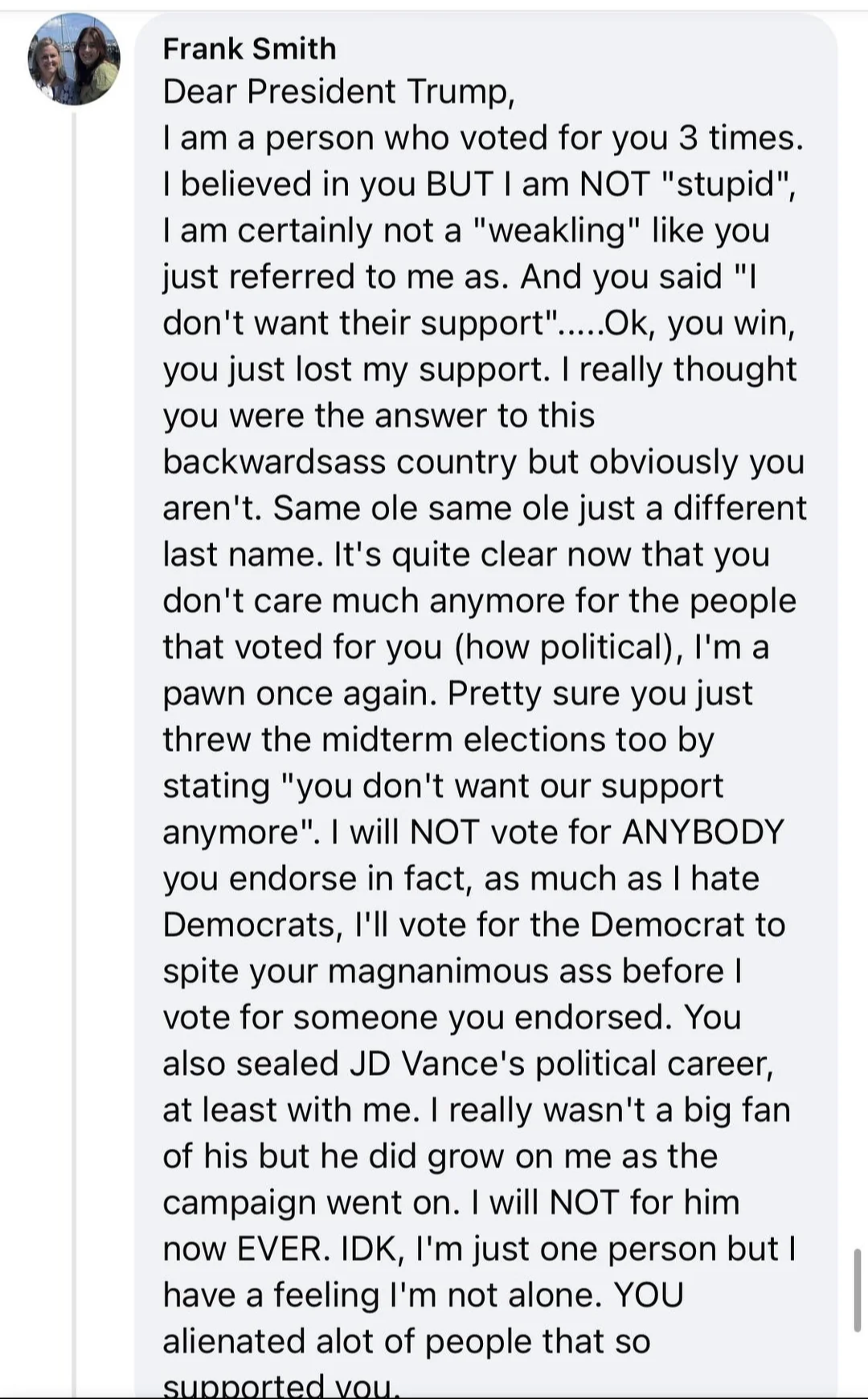Click the "Dear President Trump," greeting line
Screen dimensions: 868x1399
[338, 92]
